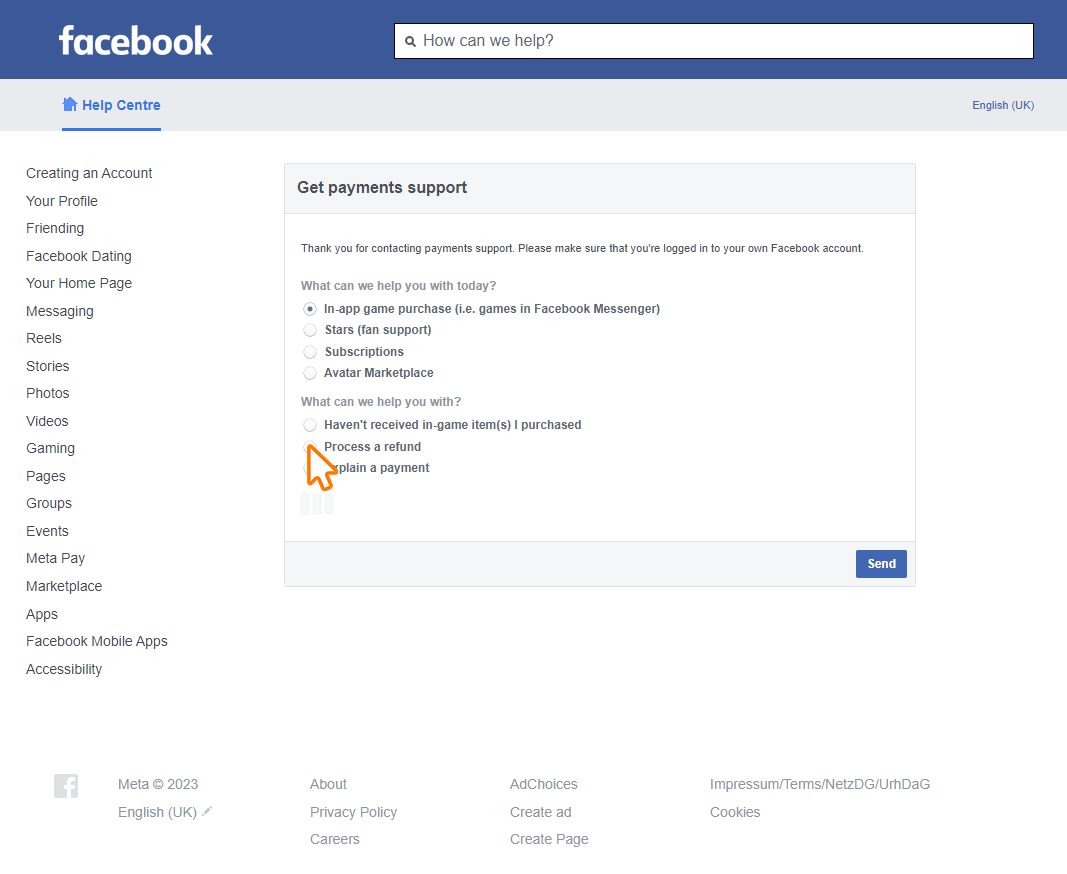Select the Avatar Marketplace radio button

[310, 373]
